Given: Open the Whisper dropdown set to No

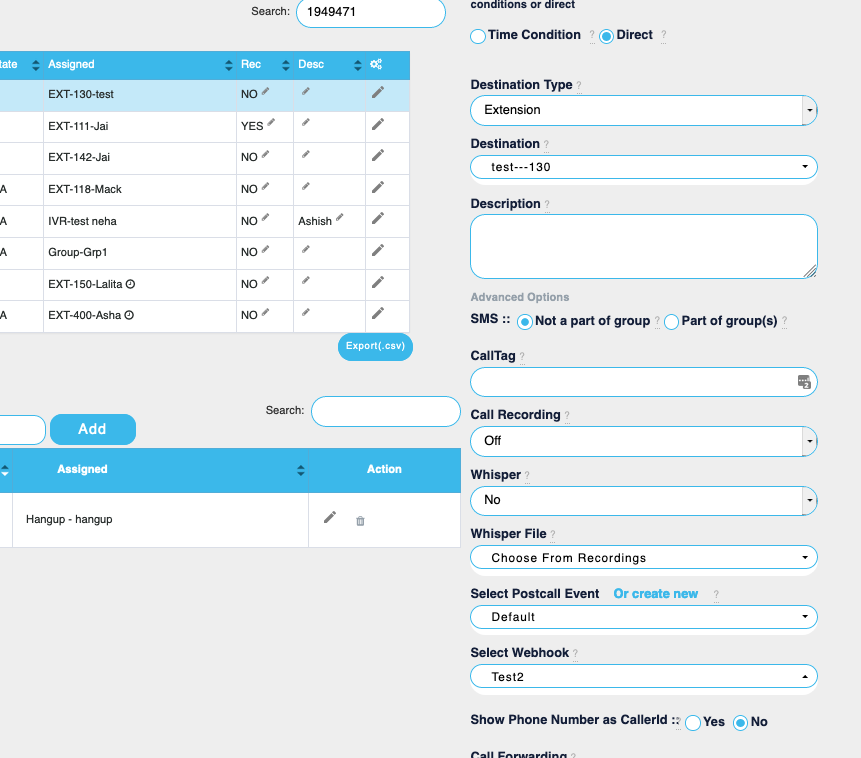Looking at the screenshot, I should pos(644,500).
